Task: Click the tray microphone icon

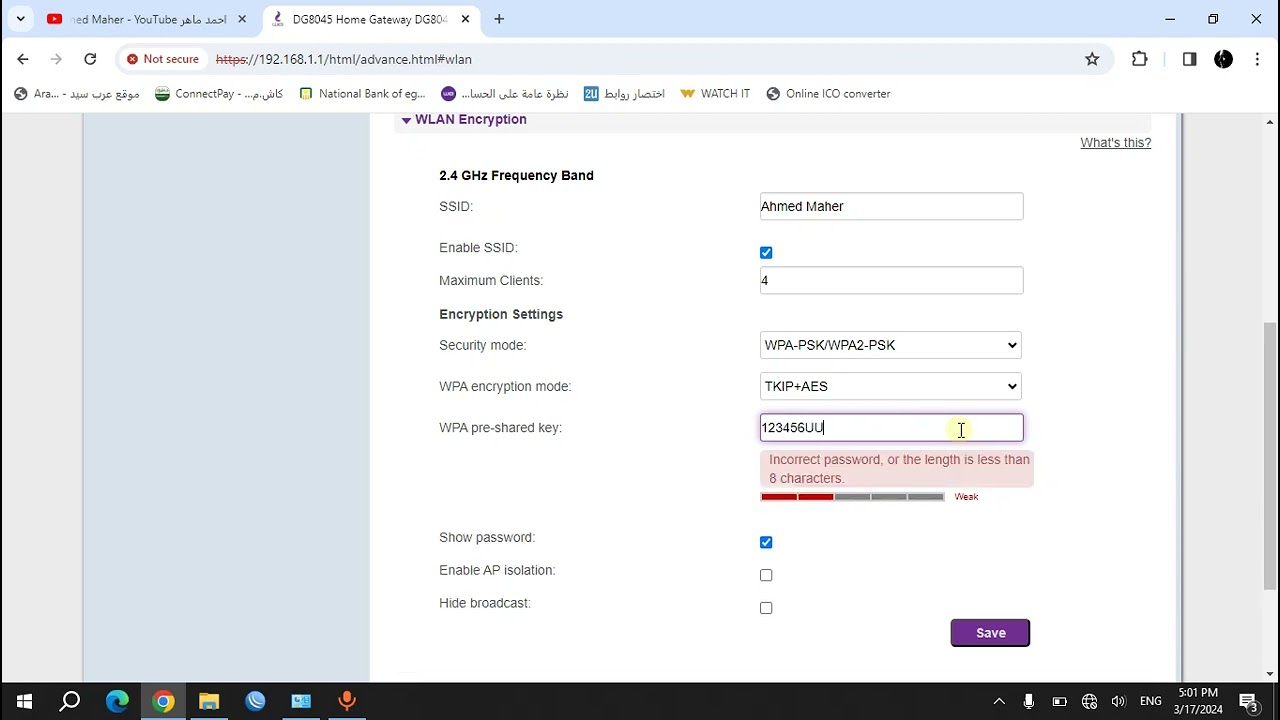Action: tap(1028, 701)
